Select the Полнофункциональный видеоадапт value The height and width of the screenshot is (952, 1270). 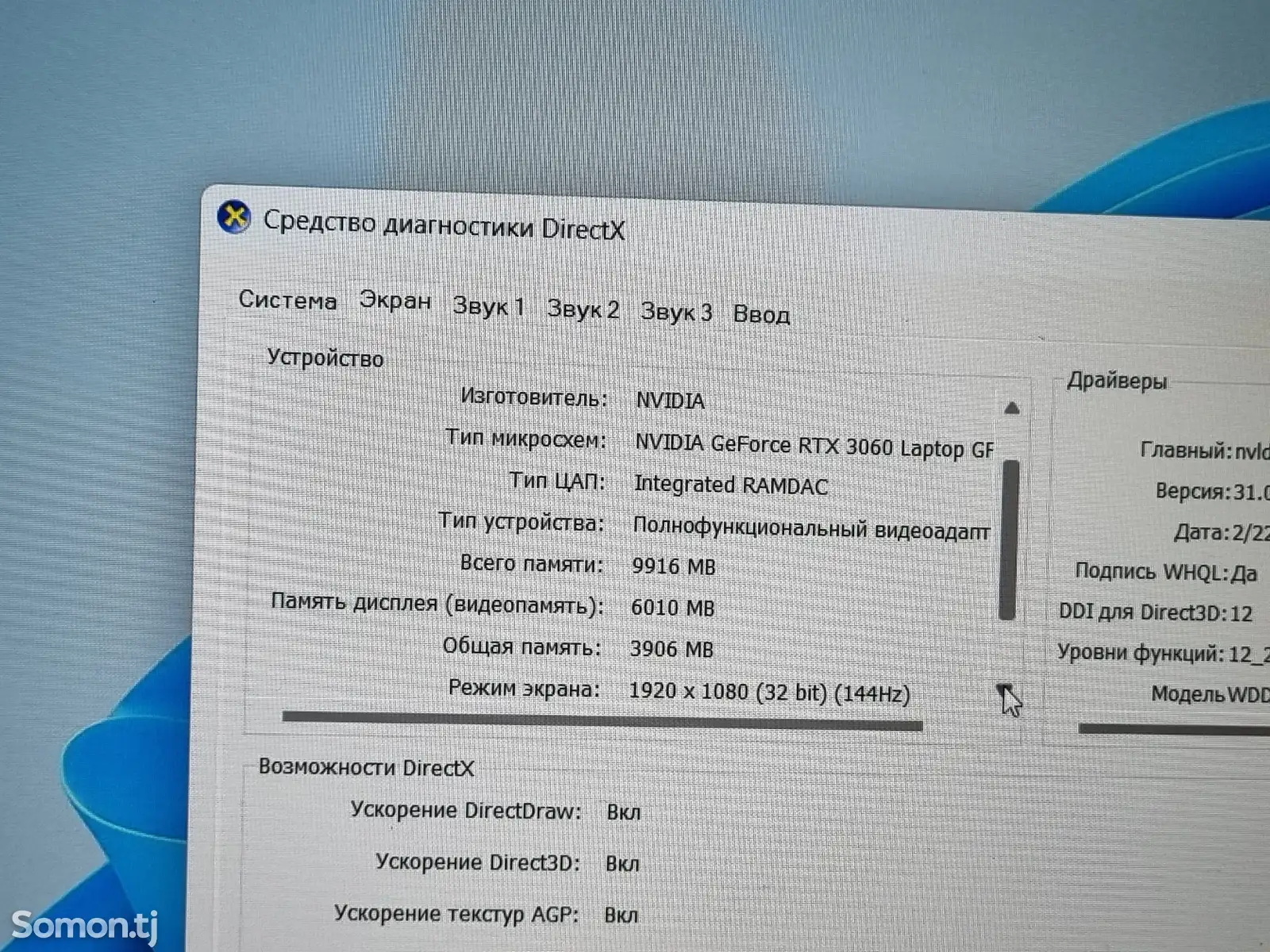(x=811, y=529)
